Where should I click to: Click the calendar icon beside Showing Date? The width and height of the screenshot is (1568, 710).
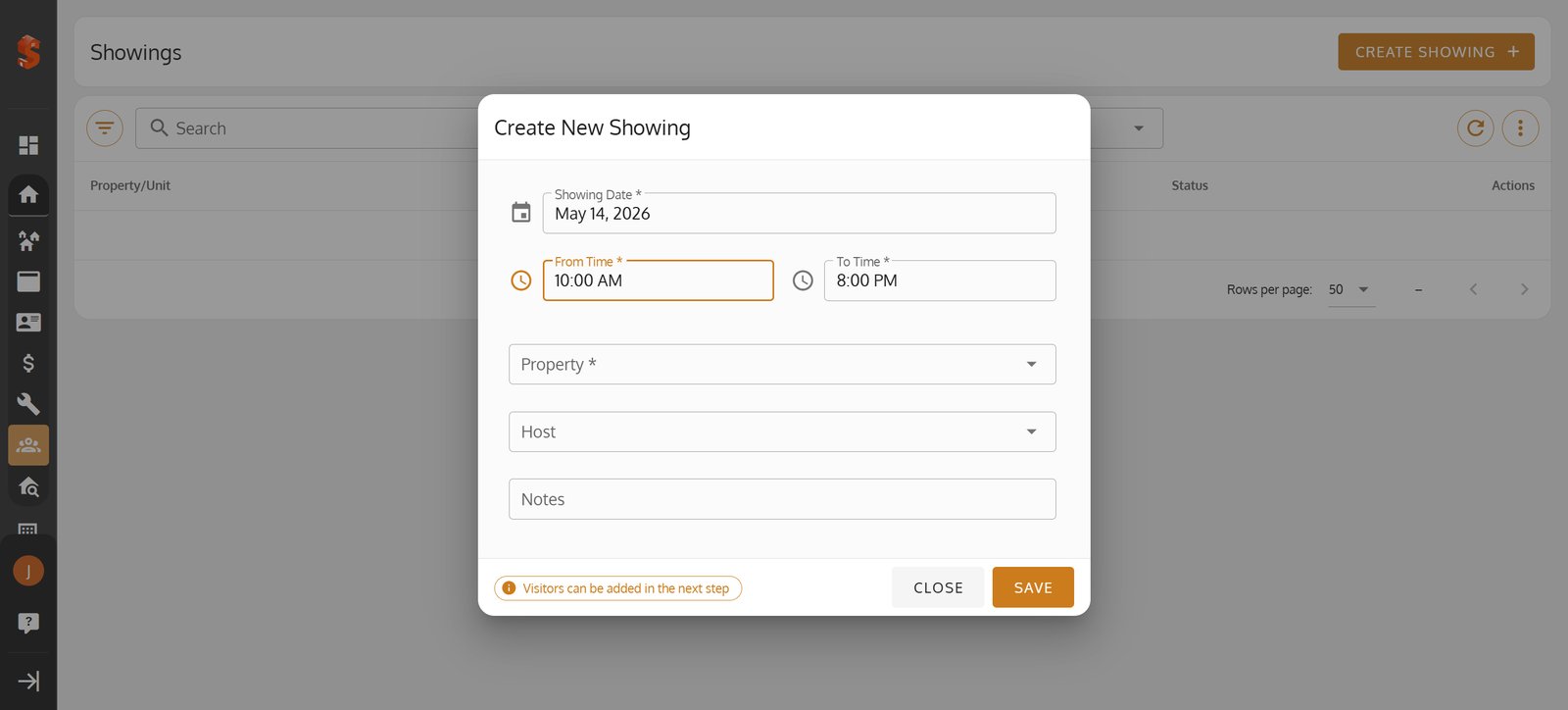click(x=521, y=213)
